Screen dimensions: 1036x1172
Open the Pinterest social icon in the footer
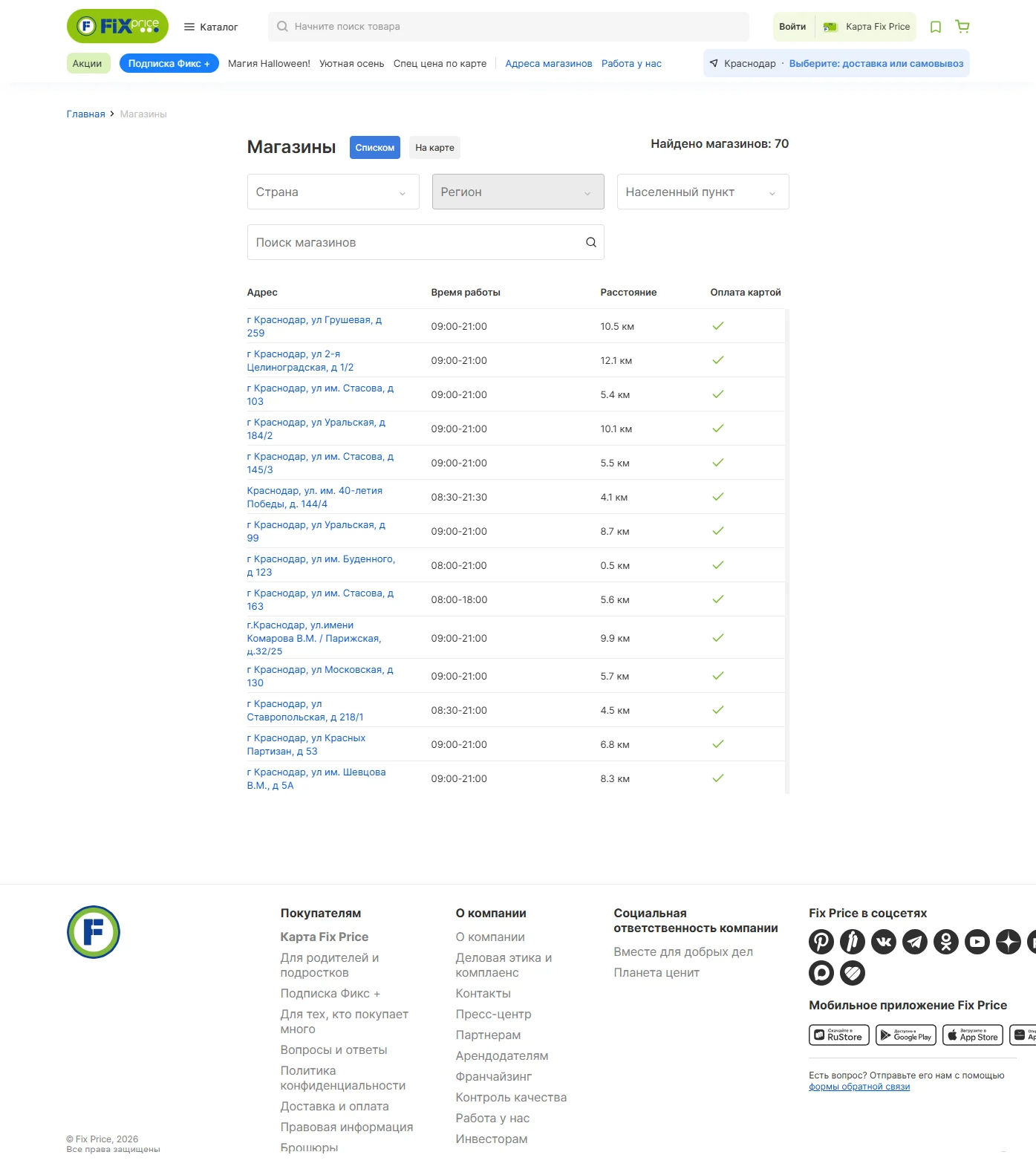821,942
